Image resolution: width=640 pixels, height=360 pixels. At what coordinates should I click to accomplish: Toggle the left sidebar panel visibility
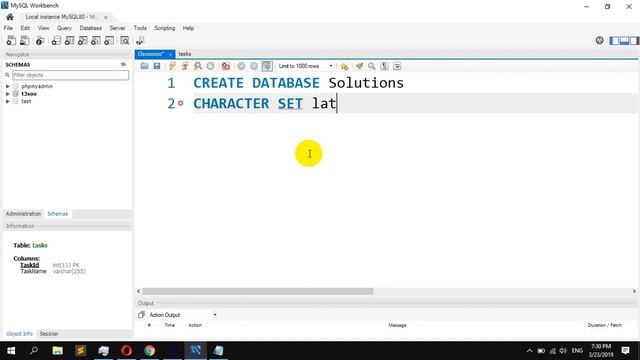tap(614, 40)
